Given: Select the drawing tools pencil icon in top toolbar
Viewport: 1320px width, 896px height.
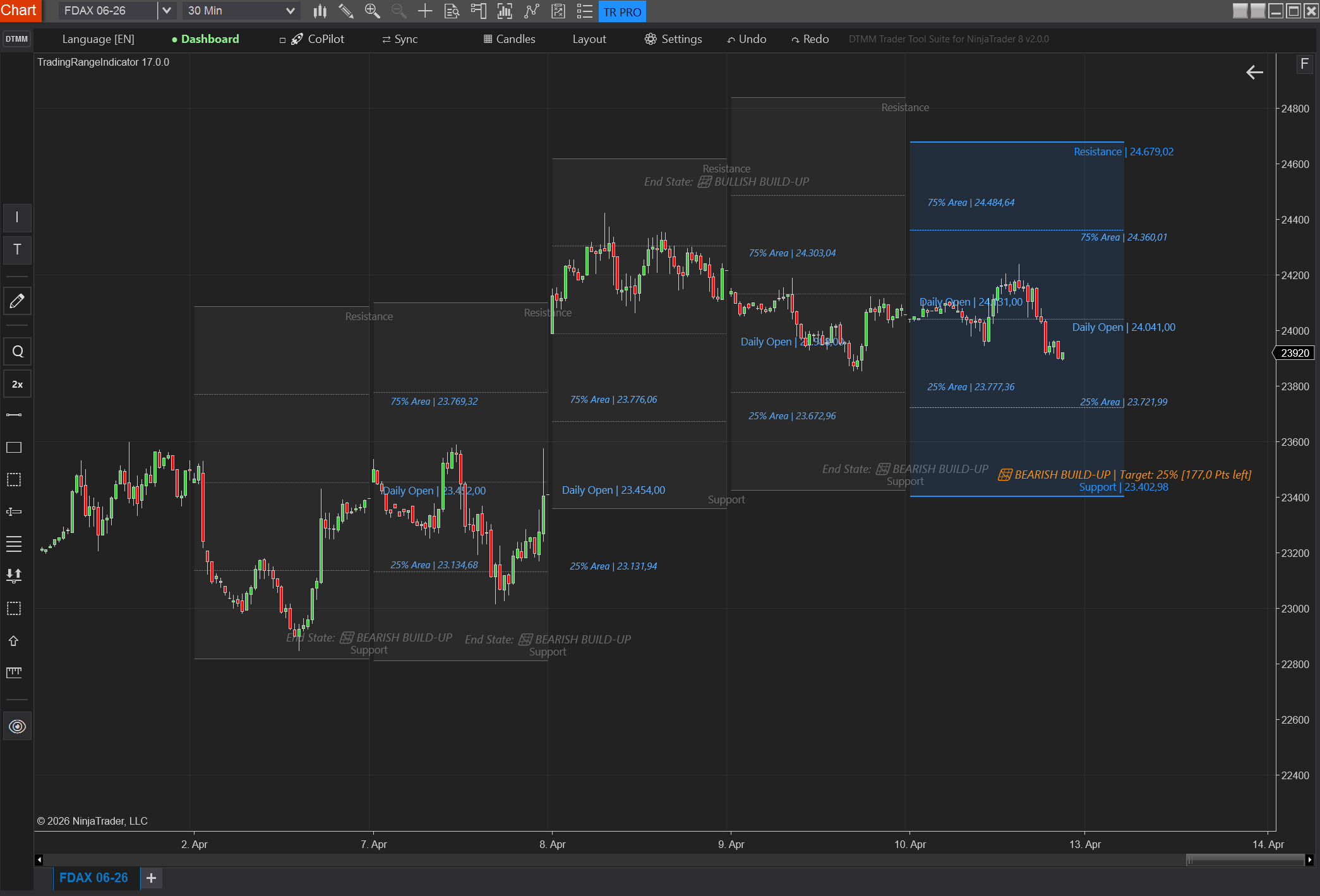Looking at the screenshot, I should pos(345,11).
